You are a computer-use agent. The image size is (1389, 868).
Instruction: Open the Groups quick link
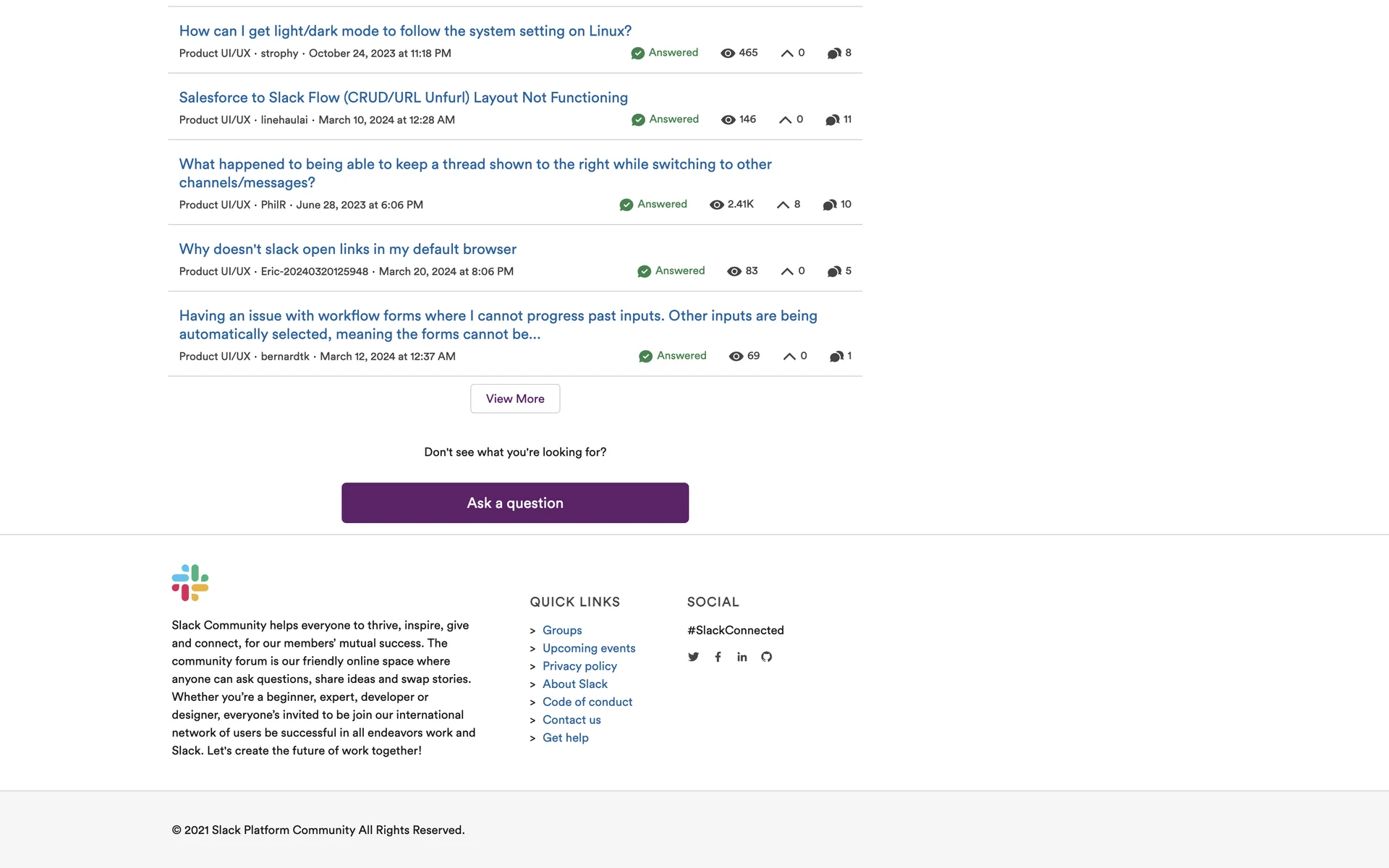[x=562, y=630]
